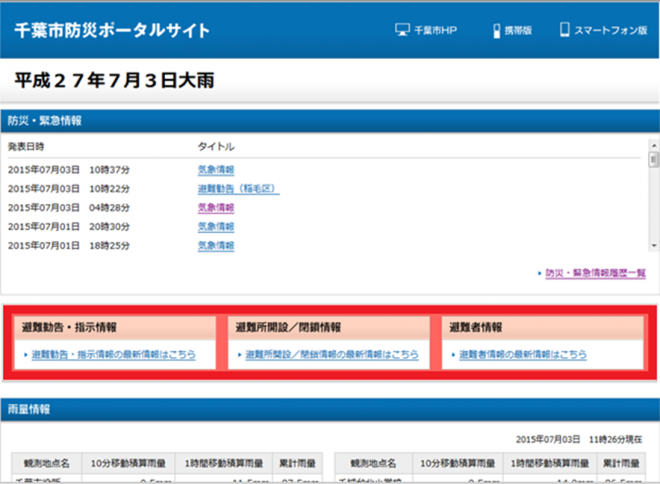Click the 発表日時 column header
The image size is (660, 484).
[26, 146]
